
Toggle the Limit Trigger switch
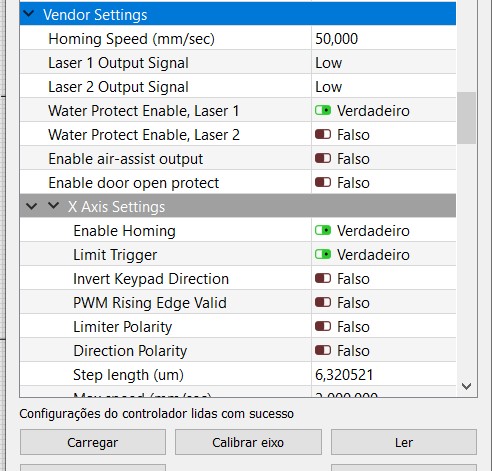point(323,254)
